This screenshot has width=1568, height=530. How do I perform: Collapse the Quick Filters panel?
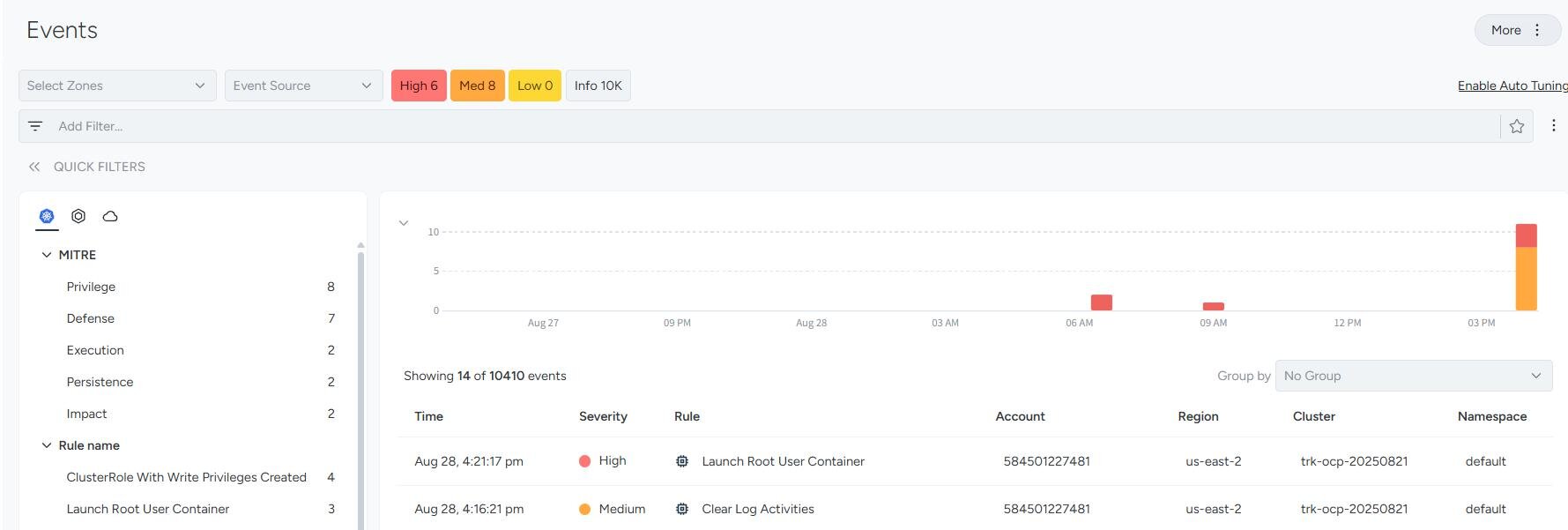[x=34, y=167]
